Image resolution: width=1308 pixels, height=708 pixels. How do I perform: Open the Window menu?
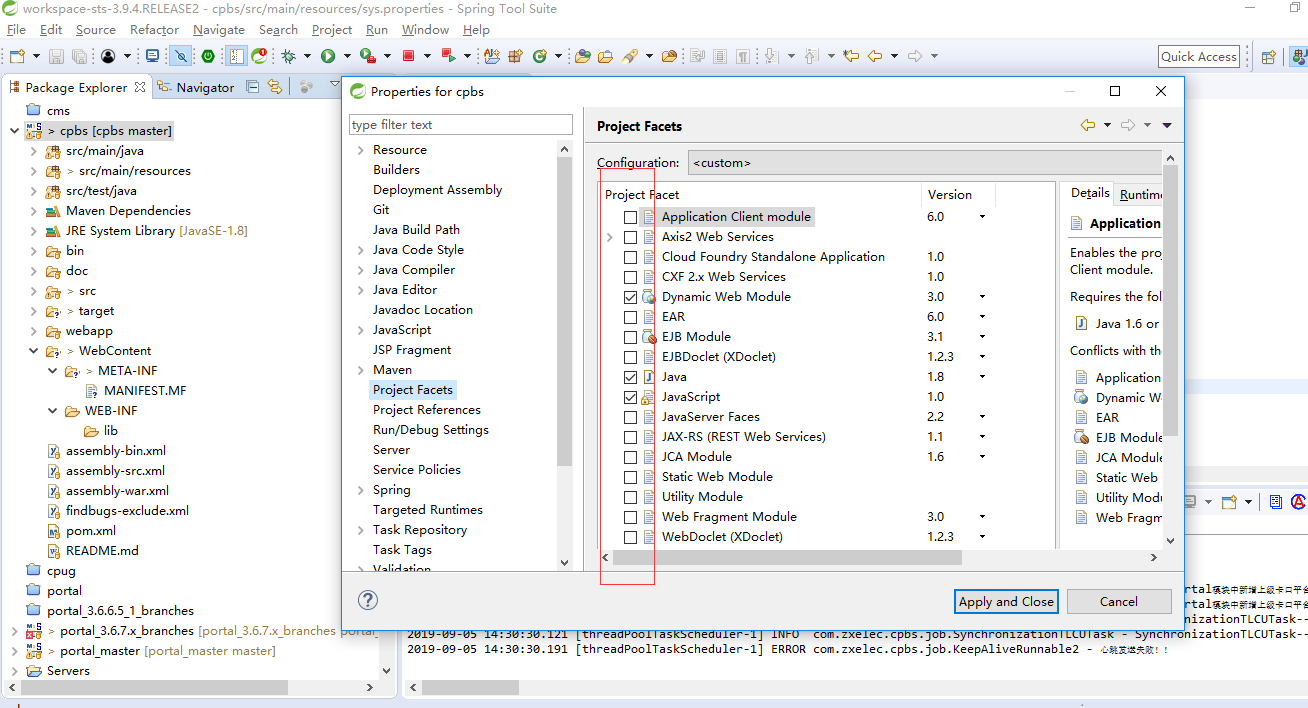(425, 30)
